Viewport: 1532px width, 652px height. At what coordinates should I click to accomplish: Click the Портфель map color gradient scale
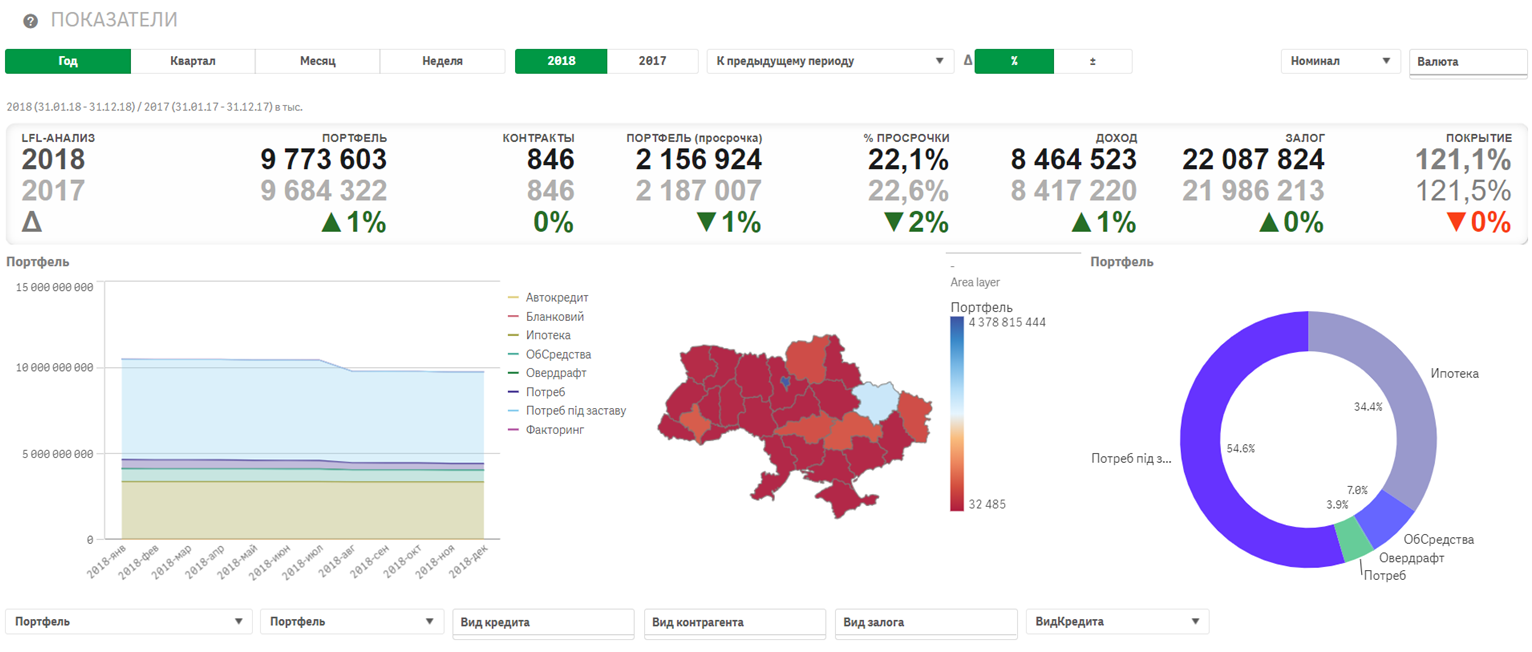958,413
